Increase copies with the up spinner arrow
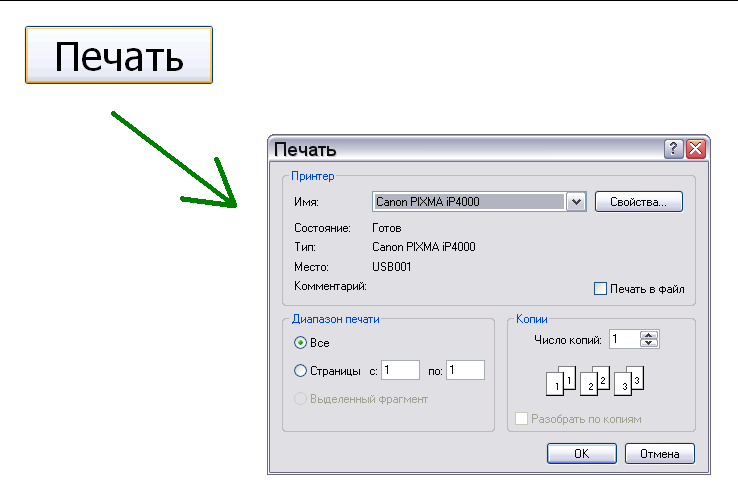This screenshot has height=503, width=738. tap(649, 335)
